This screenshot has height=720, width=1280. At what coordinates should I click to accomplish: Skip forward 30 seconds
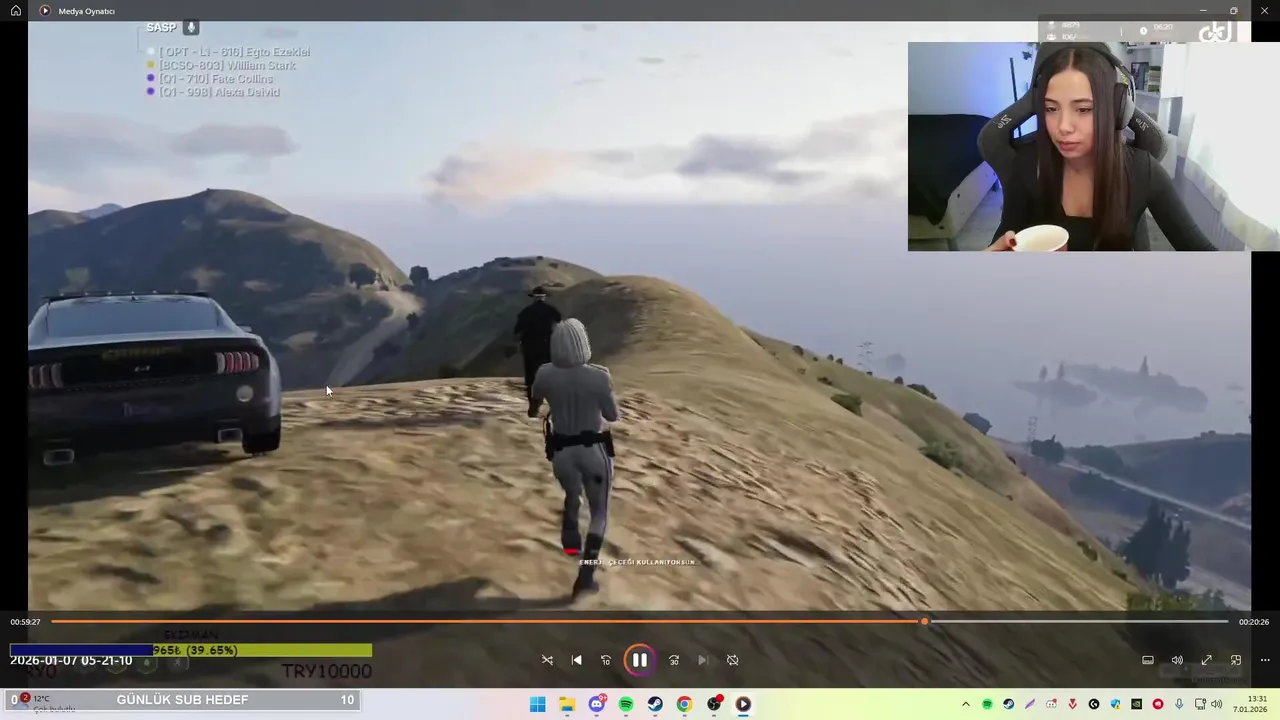(x=674, y=660)
